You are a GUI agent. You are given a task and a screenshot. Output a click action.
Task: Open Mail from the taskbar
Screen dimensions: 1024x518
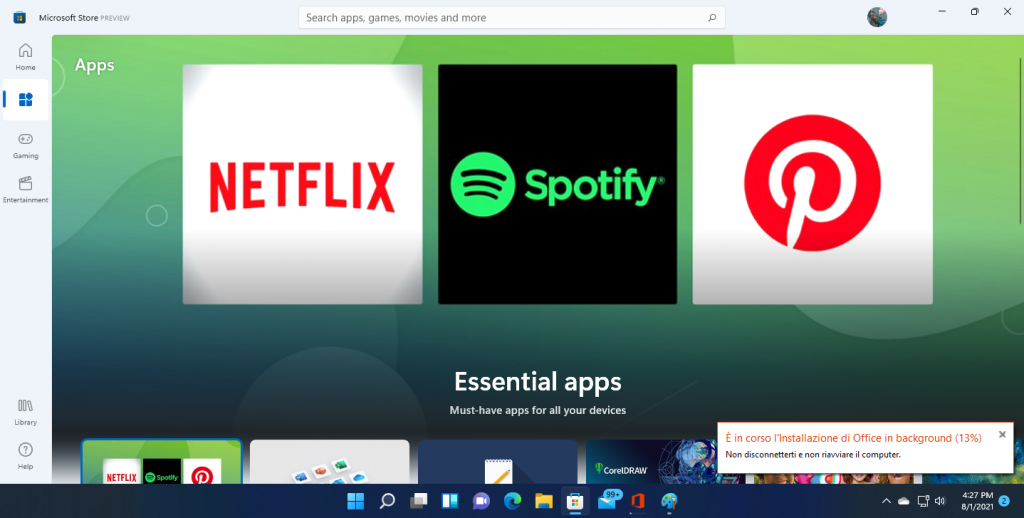(x=607, y=501)
